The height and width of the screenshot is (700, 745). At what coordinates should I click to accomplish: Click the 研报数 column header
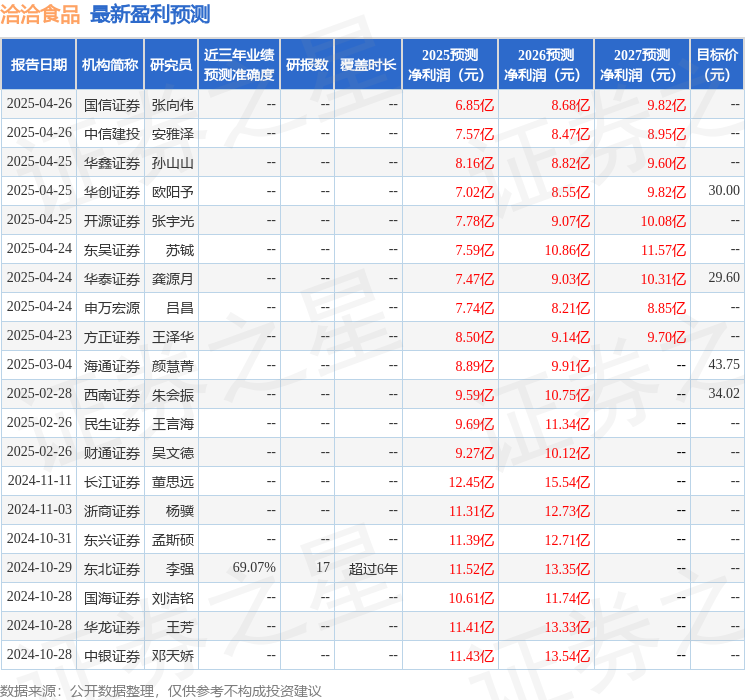(x=307, y=65)
